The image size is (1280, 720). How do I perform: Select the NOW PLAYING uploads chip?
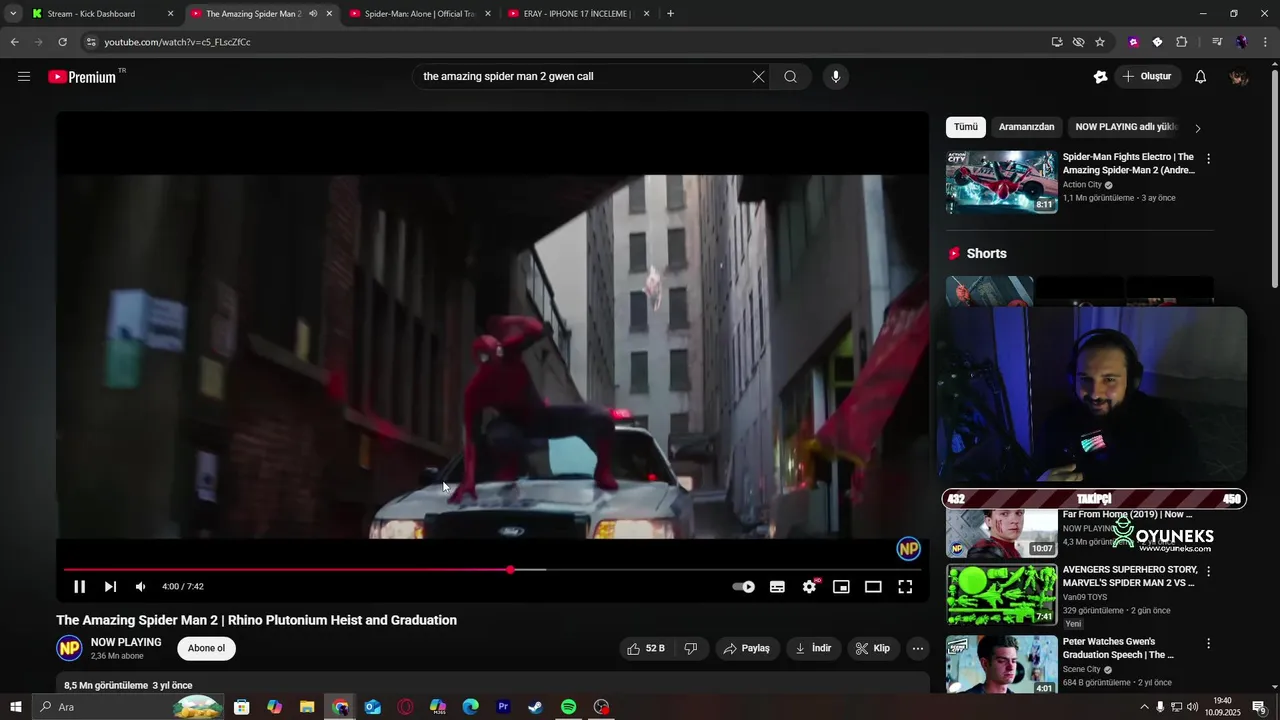(1126, 127)
